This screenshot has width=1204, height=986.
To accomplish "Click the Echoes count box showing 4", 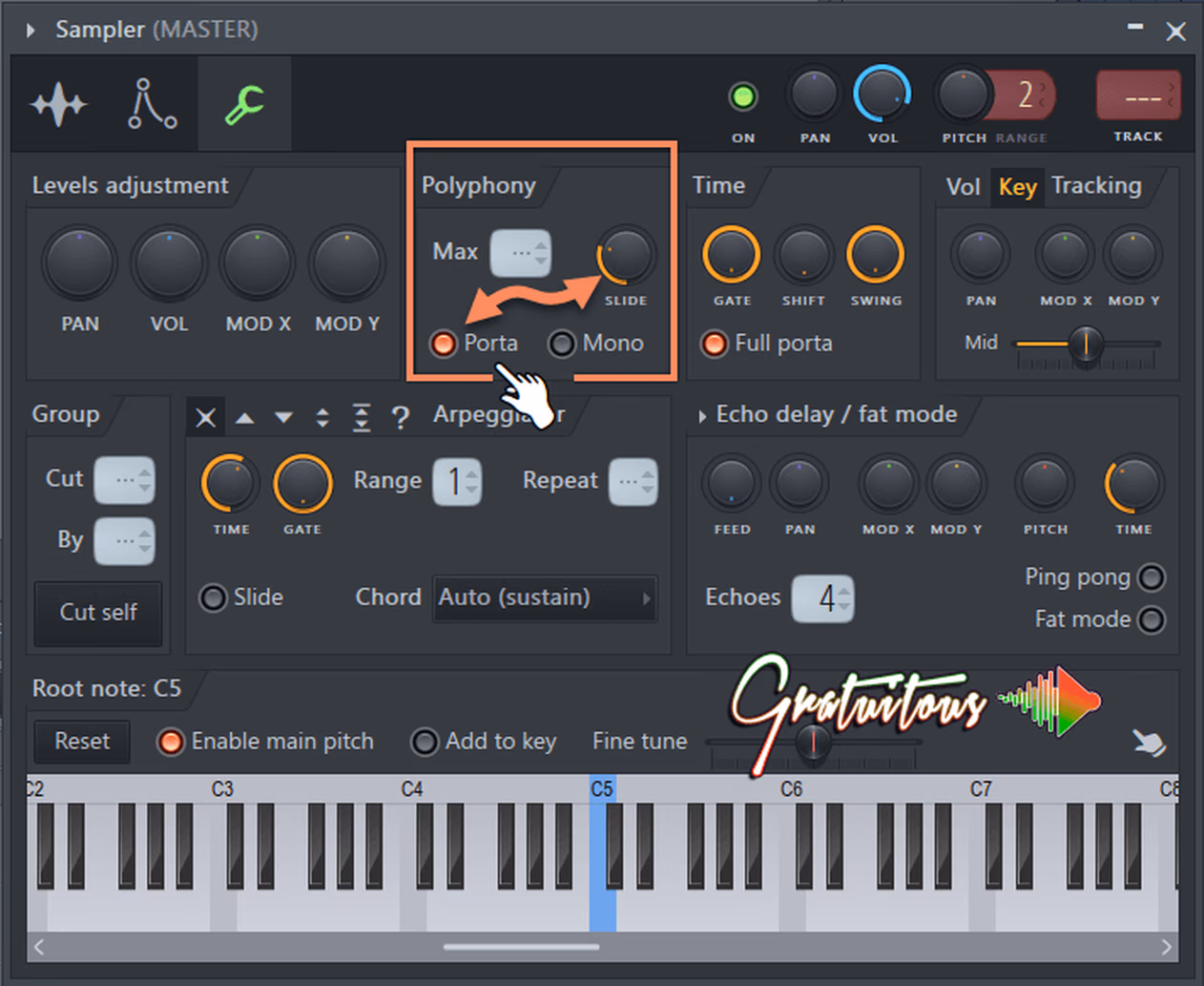I will 822,599.
